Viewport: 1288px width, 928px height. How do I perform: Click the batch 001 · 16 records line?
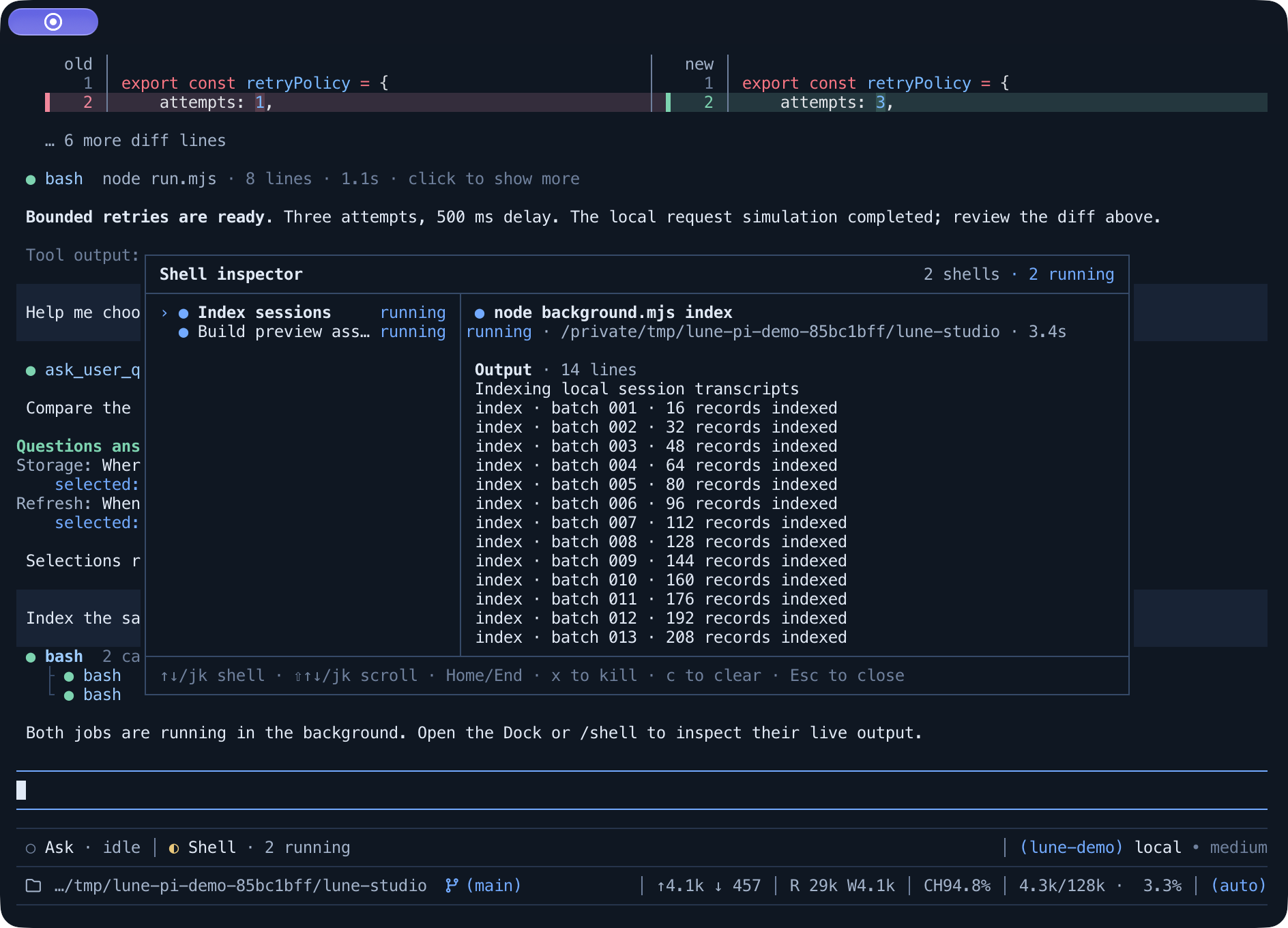pyautogui.click(x=656, y=408)
